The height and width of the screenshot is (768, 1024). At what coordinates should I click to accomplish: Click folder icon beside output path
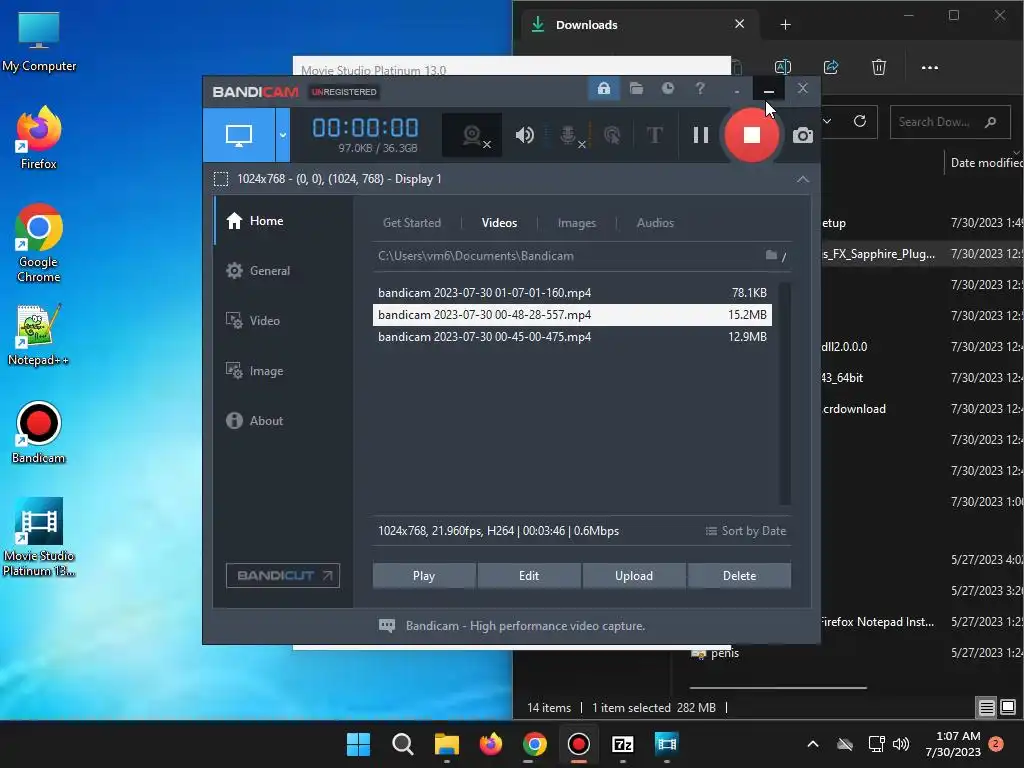pos(771,255)
